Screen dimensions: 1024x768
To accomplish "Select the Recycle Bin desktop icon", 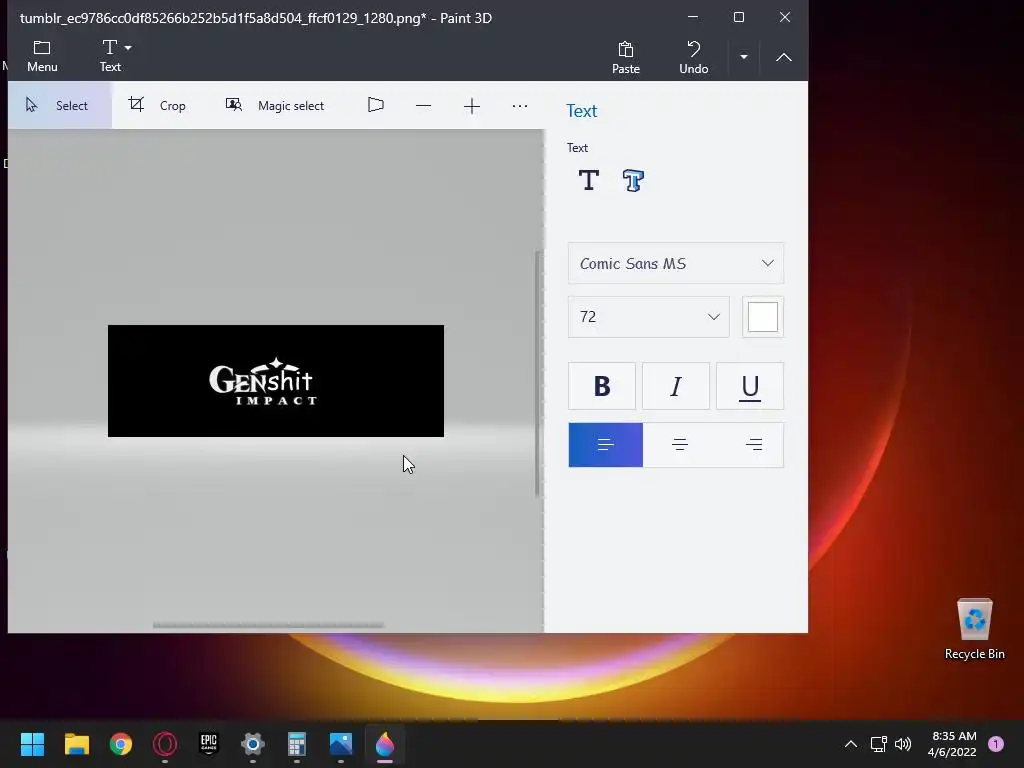I will pos(974,629).
